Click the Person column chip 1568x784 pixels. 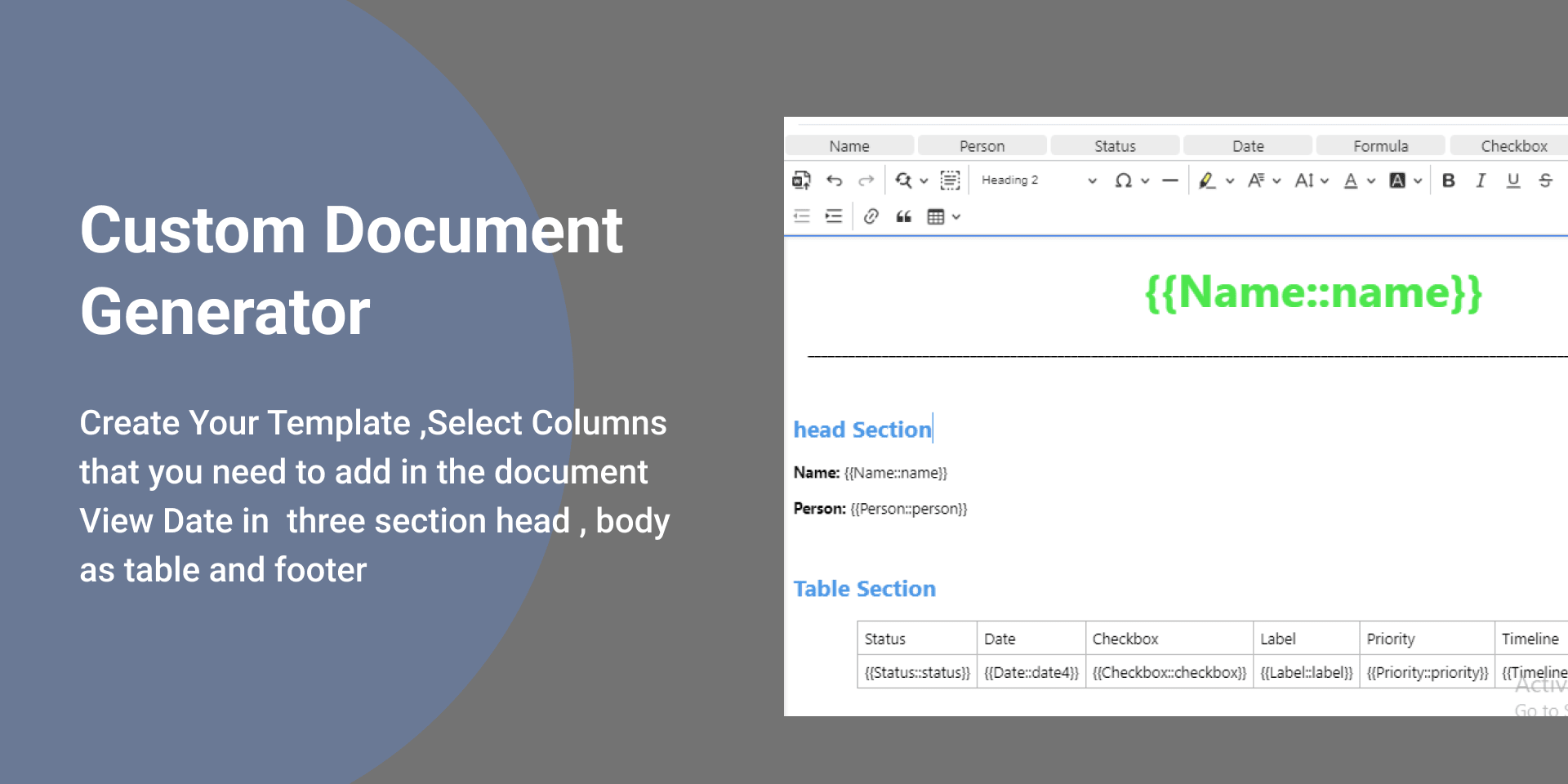982,145
